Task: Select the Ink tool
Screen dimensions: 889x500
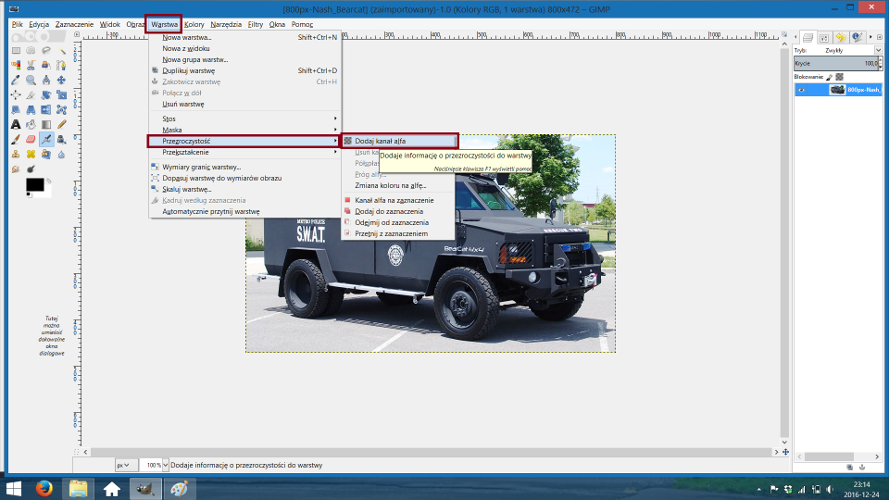Action: [x=61, y=139]
